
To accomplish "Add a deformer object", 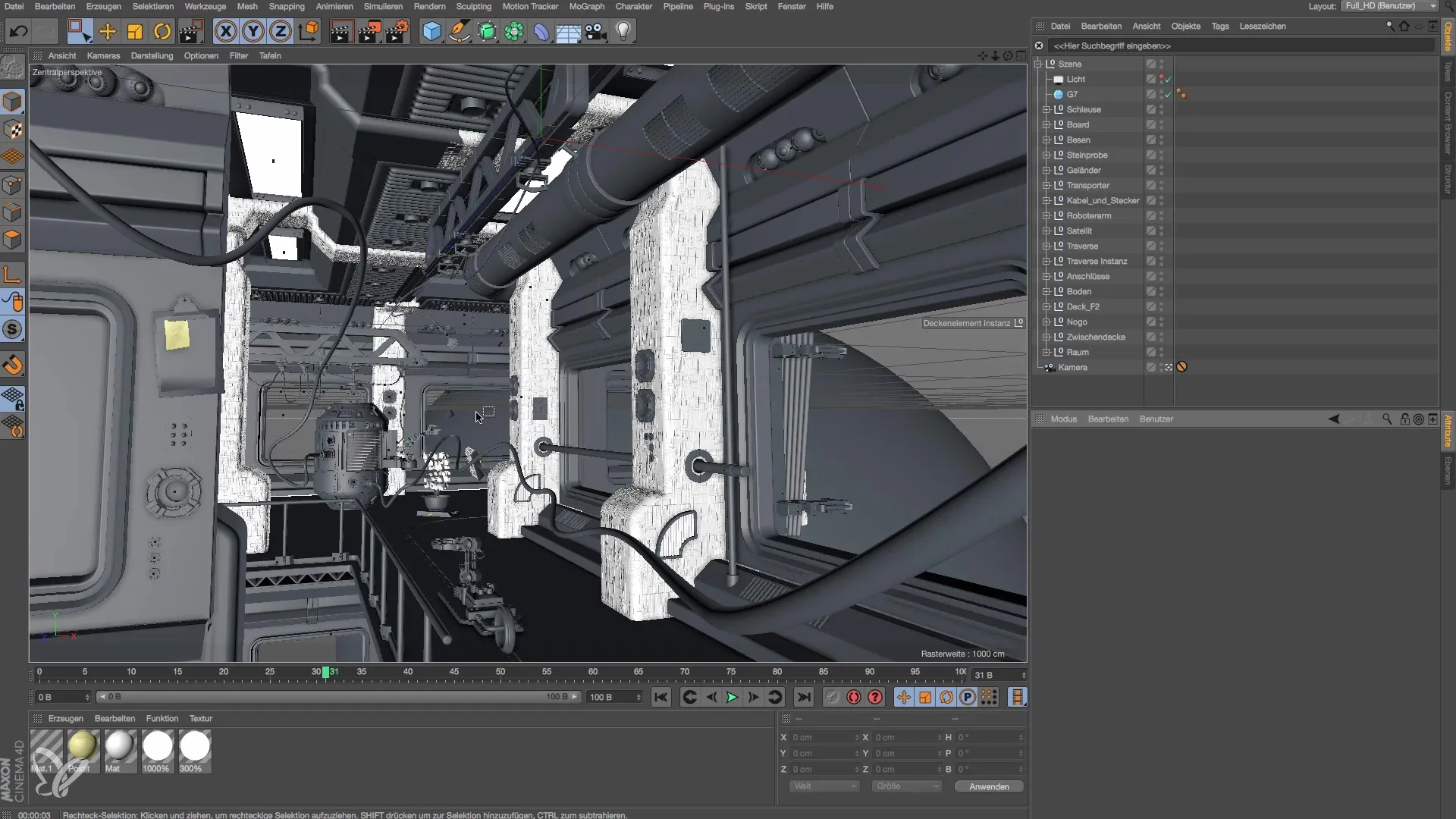I will click(x=541, y=32).
